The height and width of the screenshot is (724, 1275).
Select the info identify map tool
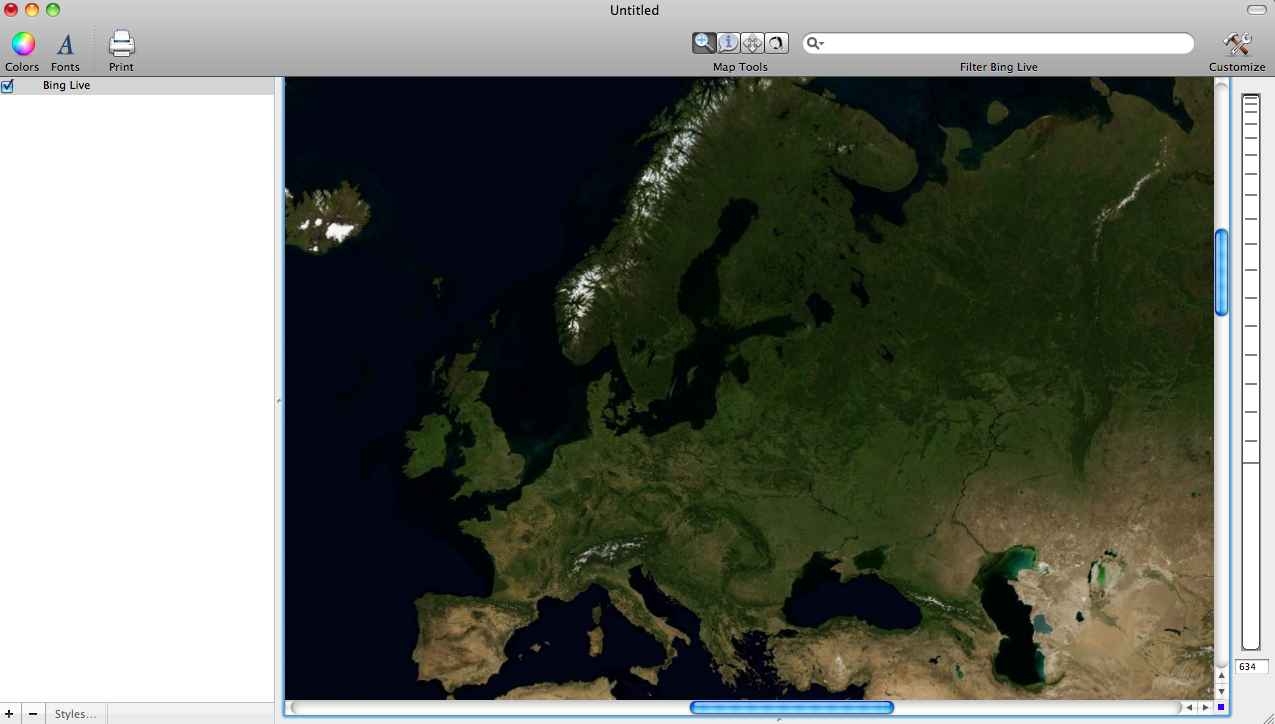pyautogui.click(x=728, y=43)
